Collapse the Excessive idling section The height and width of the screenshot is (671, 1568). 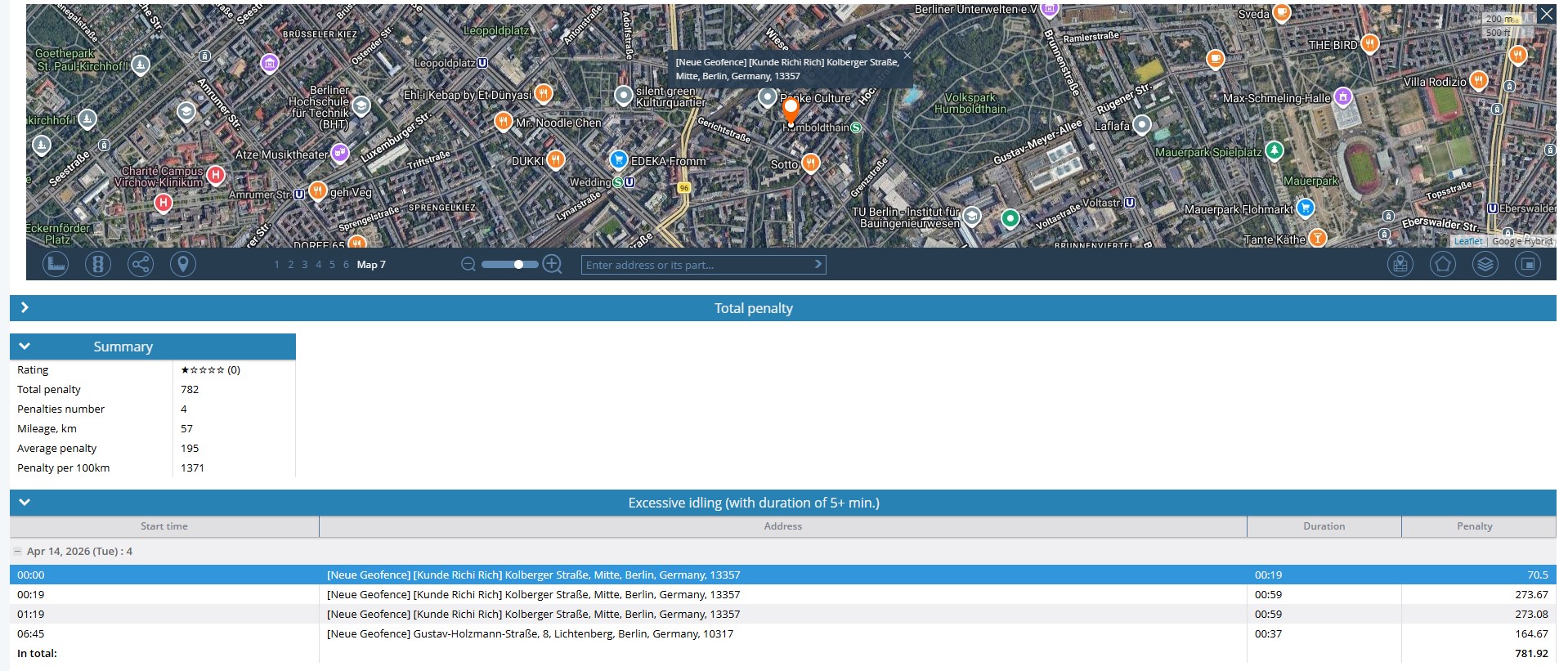pos(25,503)
